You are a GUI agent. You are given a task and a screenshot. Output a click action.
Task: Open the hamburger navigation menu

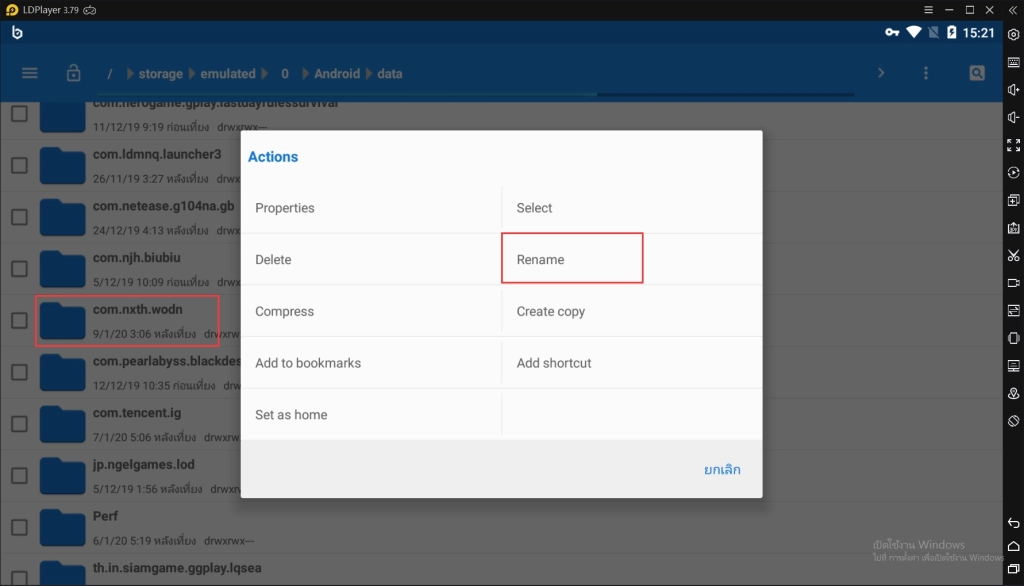coord(29,73)
